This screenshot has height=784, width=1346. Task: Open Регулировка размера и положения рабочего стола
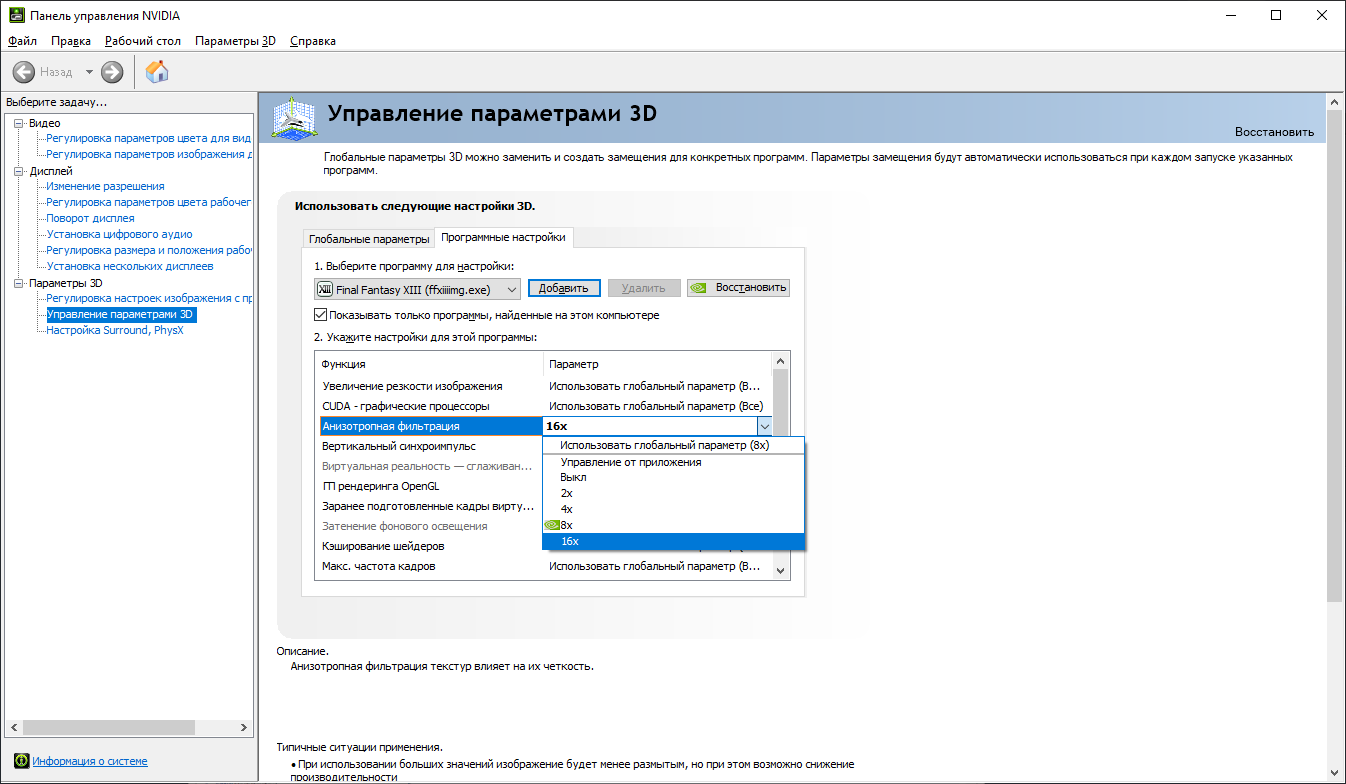coord(148,250)
